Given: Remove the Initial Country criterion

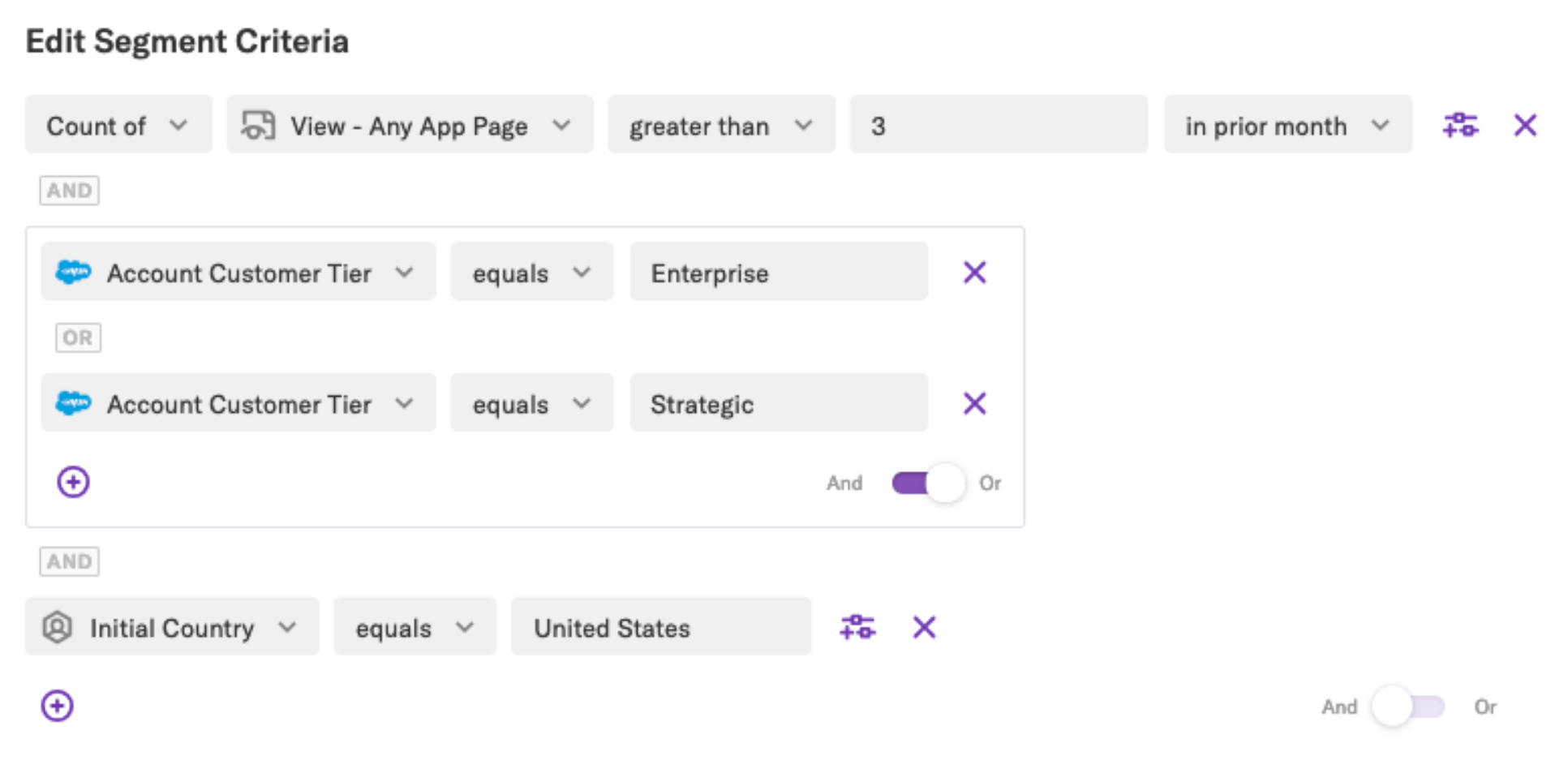Looking at the screenshot, I should tap(924, 627).
